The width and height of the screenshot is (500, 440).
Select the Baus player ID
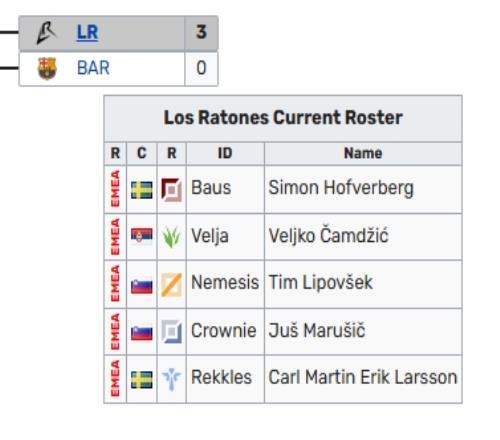pos(211,187)
